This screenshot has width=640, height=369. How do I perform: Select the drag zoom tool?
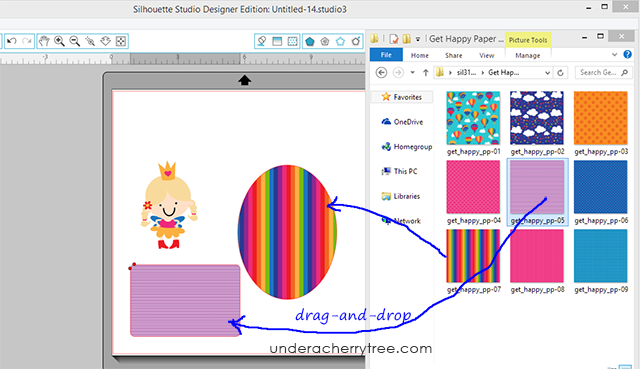[106, 41]
